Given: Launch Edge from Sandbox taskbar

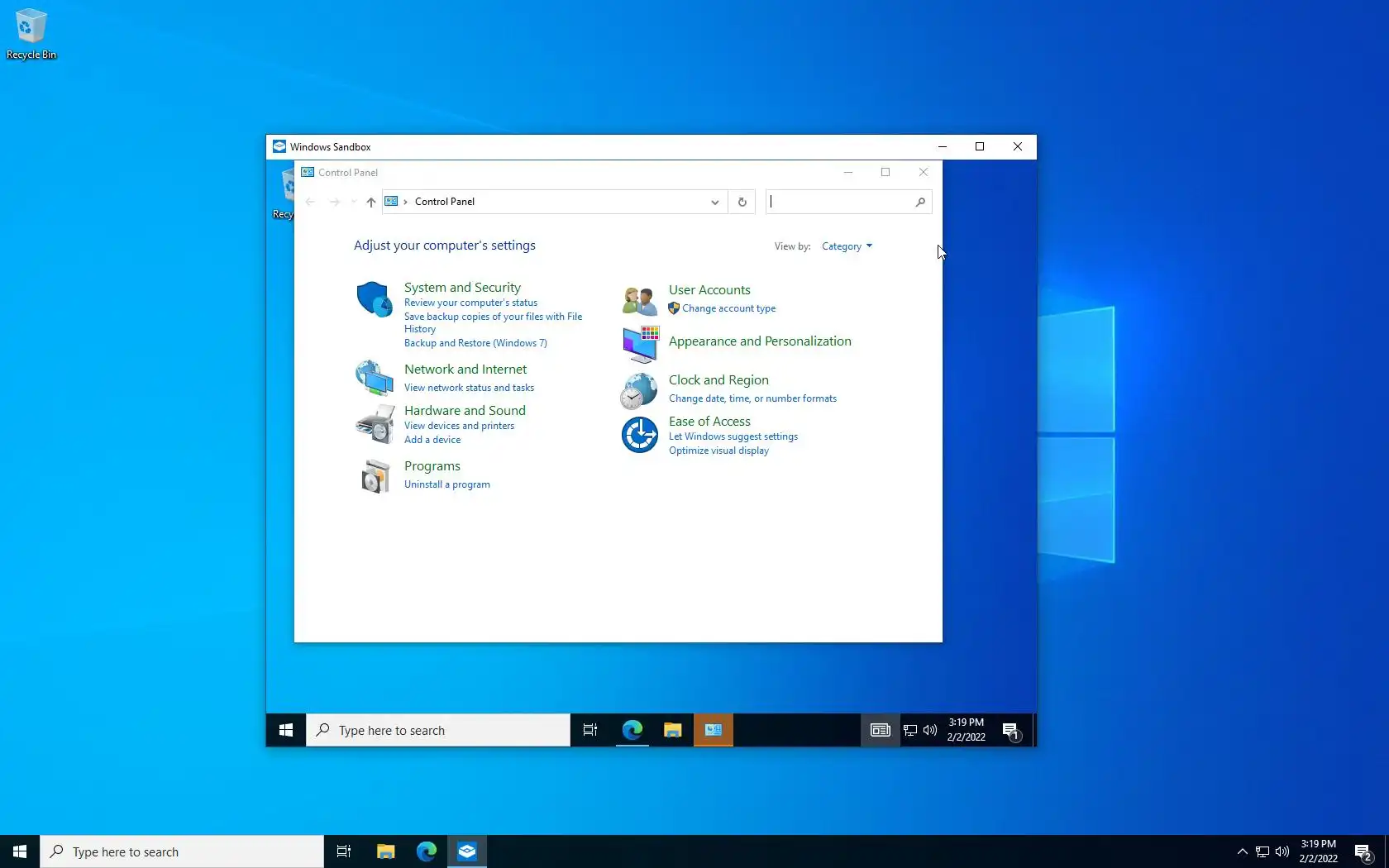Looking at the screenshot, I should click(x=632, y=730).
